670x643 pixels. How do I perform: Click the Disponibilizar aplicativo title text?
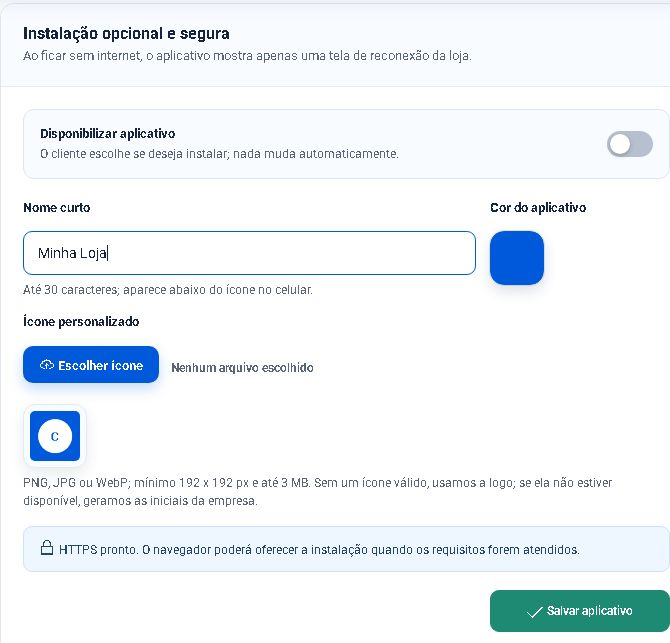[x=108, y=134]
